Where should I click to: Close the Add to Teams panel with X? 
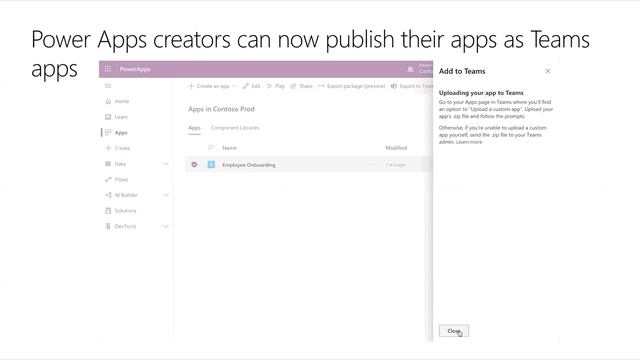548,71
